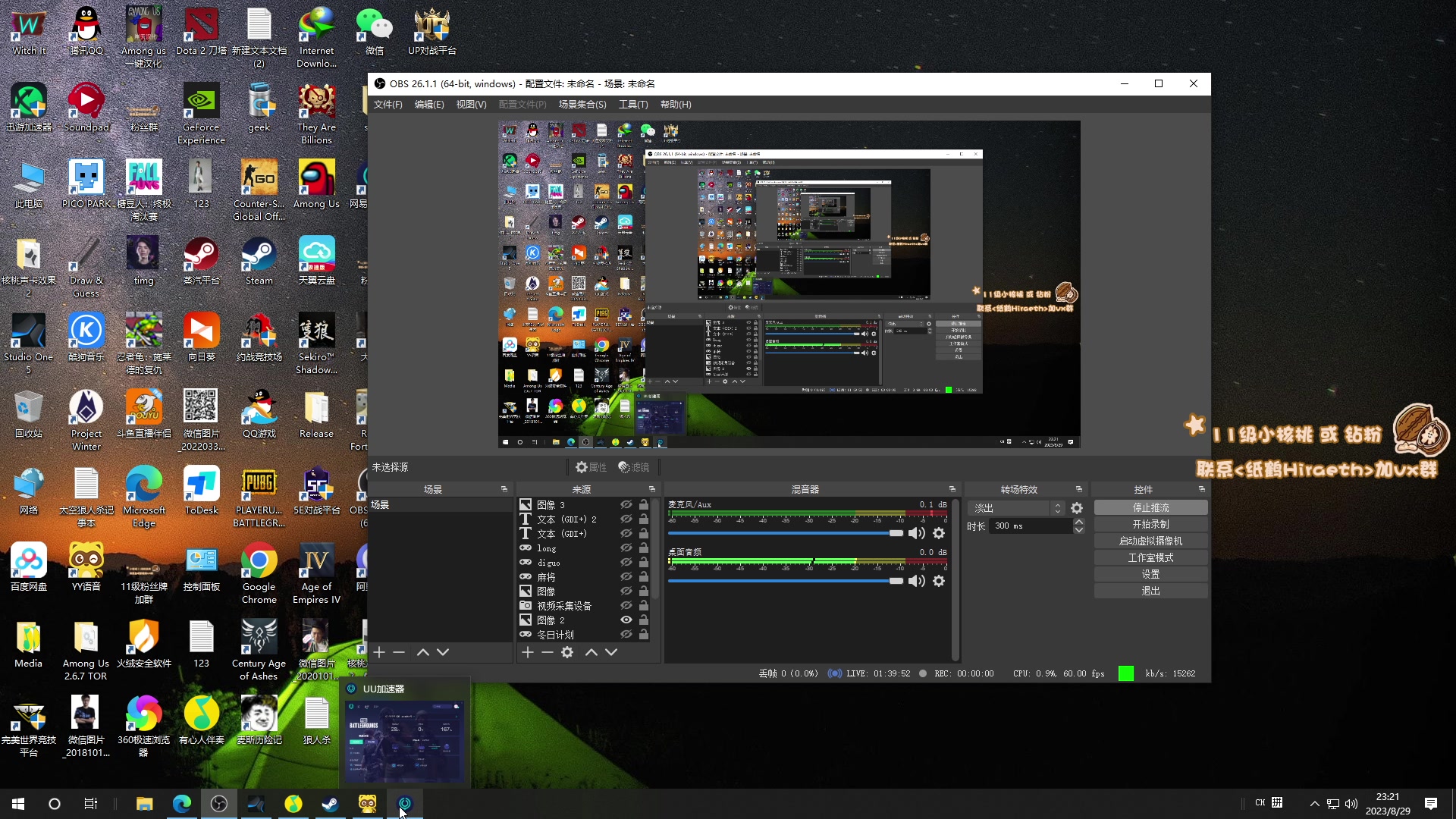This screenshot has width=1456, height=819.
Task: Open the 场景集合(S) menu
Action: click(582, 105)
